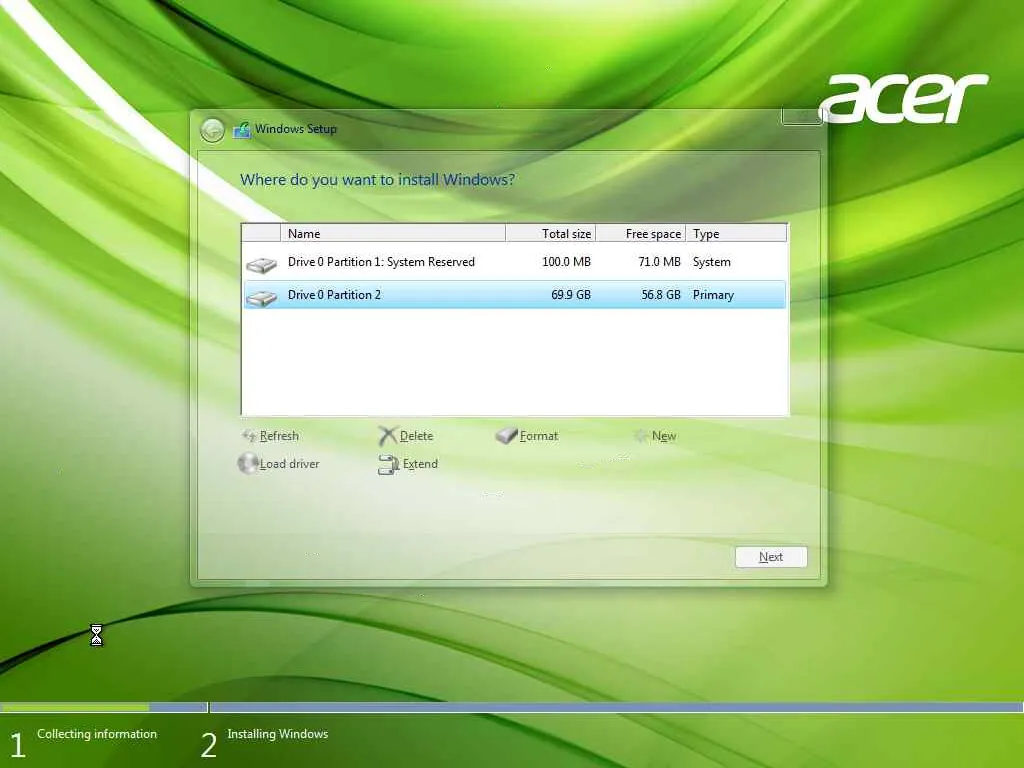Click the Refresh icon
Viewport: 1024px width, 768px height.
(249, 436)
